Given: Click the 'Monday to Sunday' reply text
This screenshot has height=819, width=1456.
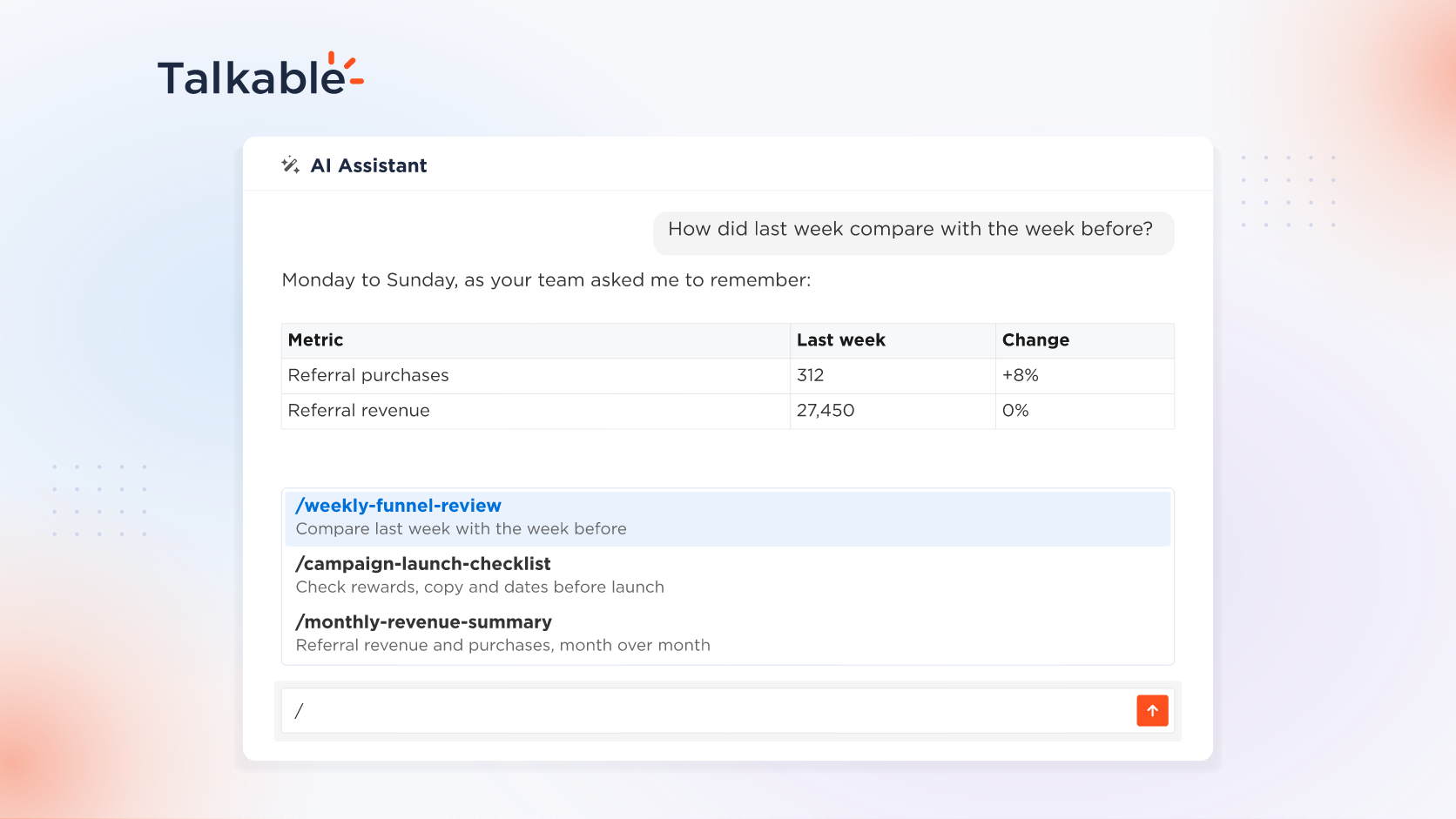Looking at the screenshot, I should point(546,280).
